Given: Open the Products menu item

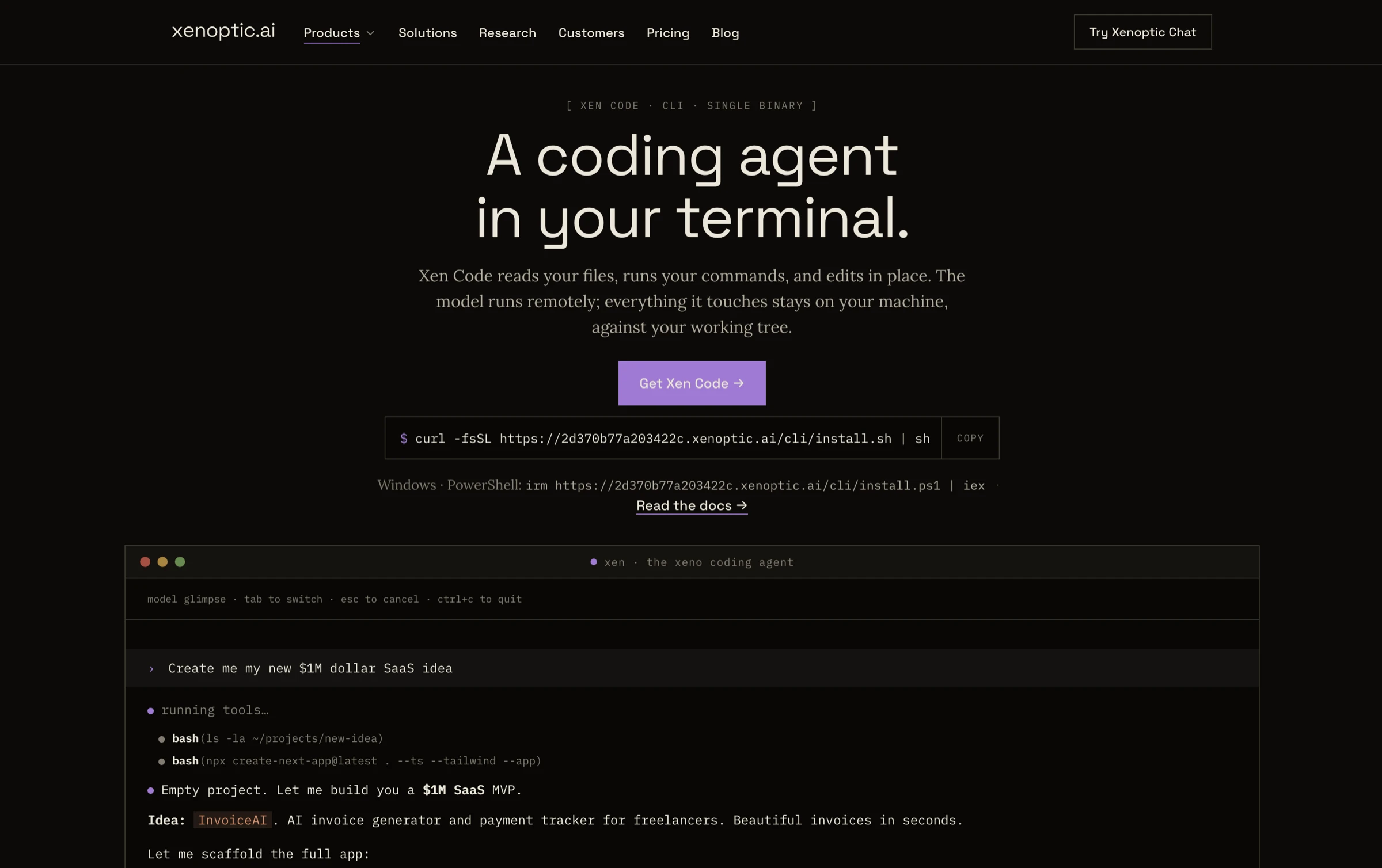Looking at the screenshot, I should click(332, 33).
